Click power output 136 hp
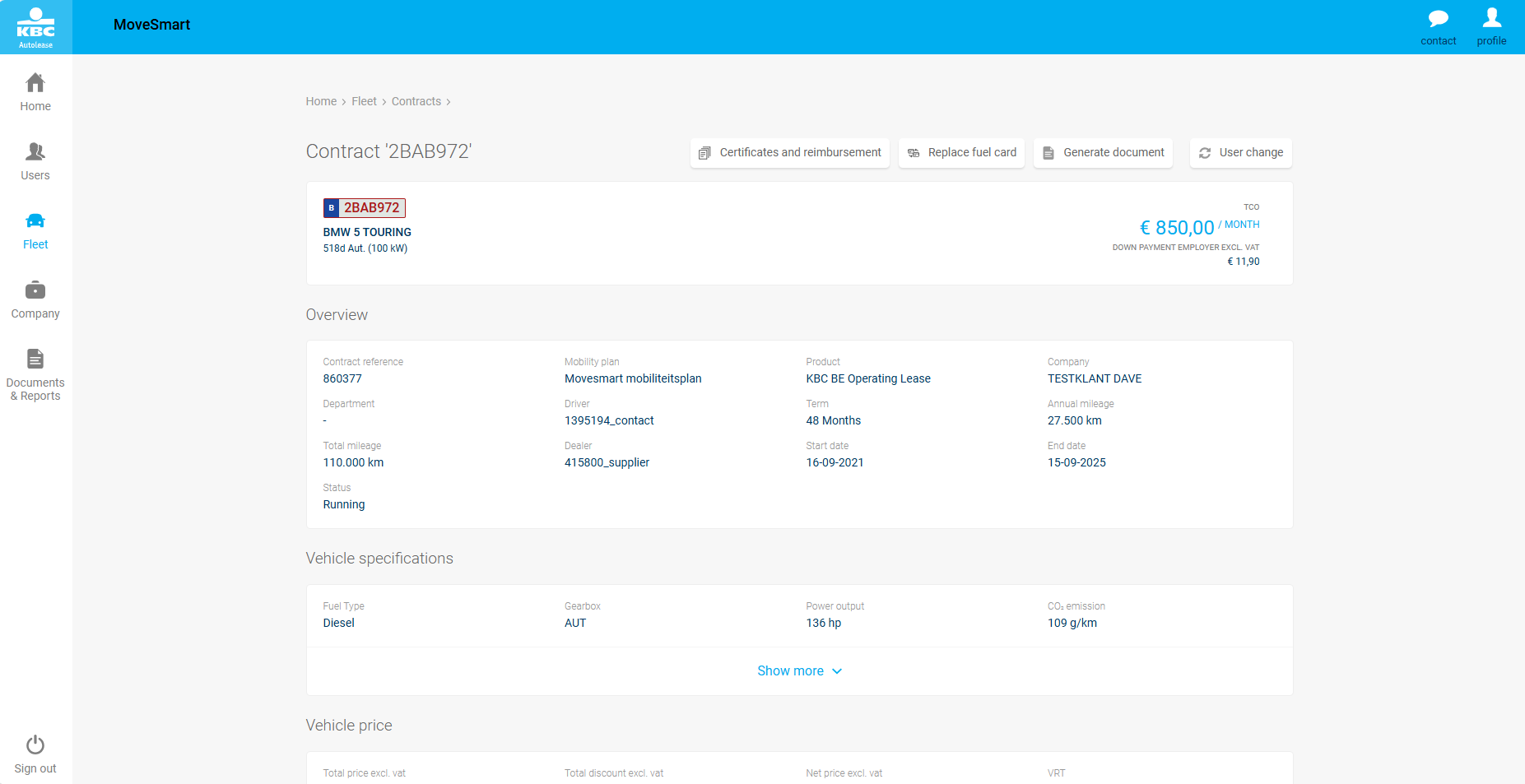The height and width of the screenshot is (784, 1525). (824, 624)
